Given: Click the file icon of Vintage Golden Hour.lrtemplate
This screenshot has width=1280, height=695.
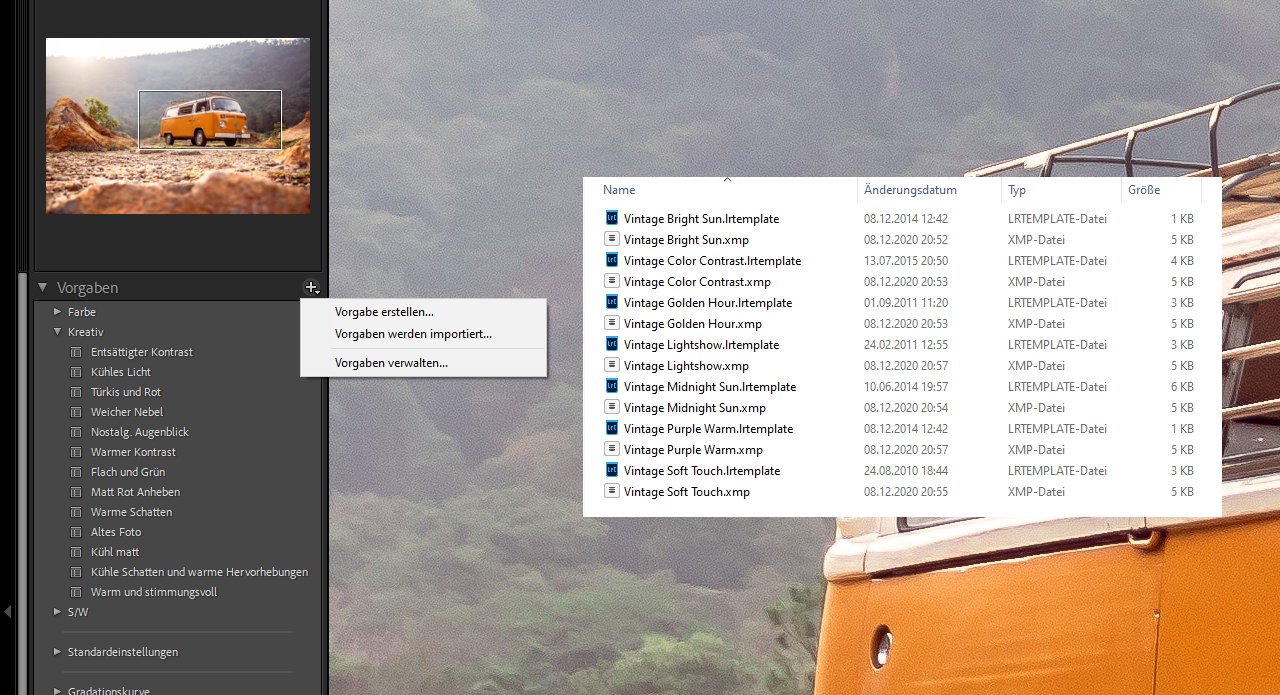Looking at the screenshot, I should (612, 302).
